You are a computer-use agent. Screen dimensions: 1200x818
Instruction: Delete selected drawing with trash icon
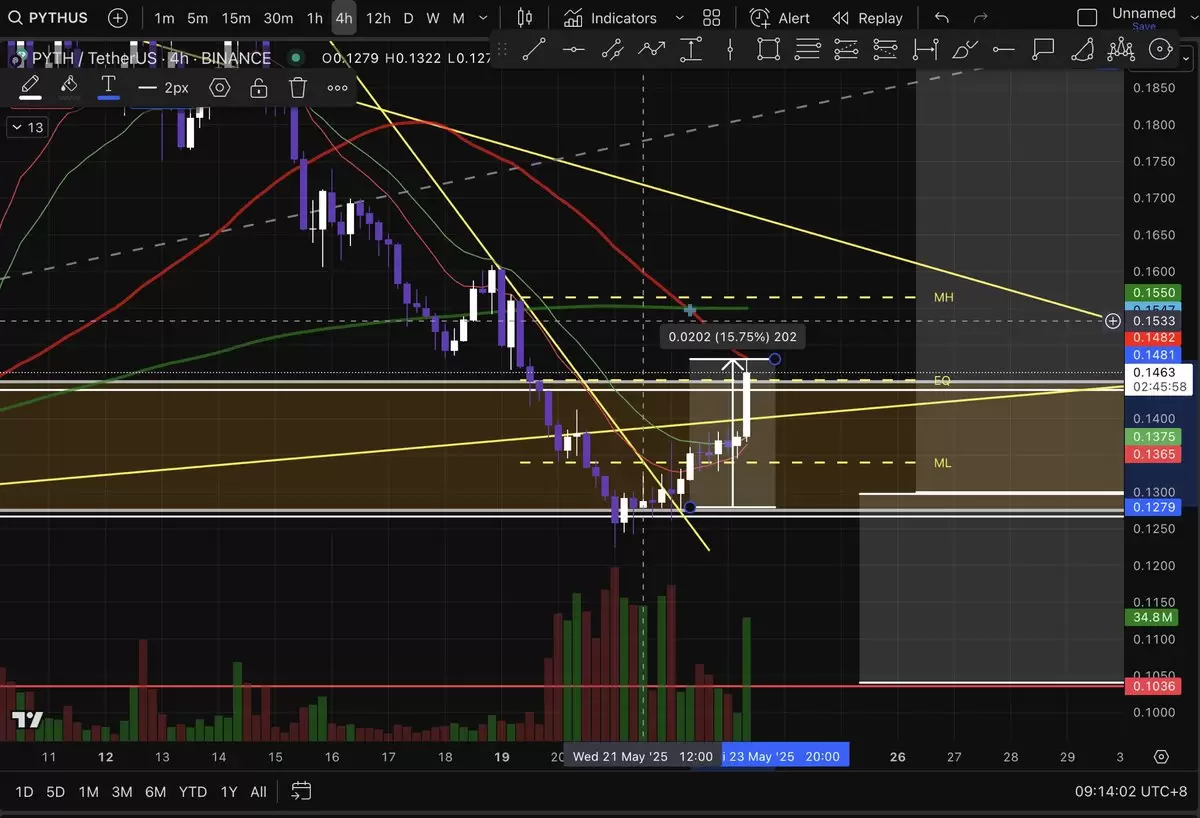click(298, 88)
